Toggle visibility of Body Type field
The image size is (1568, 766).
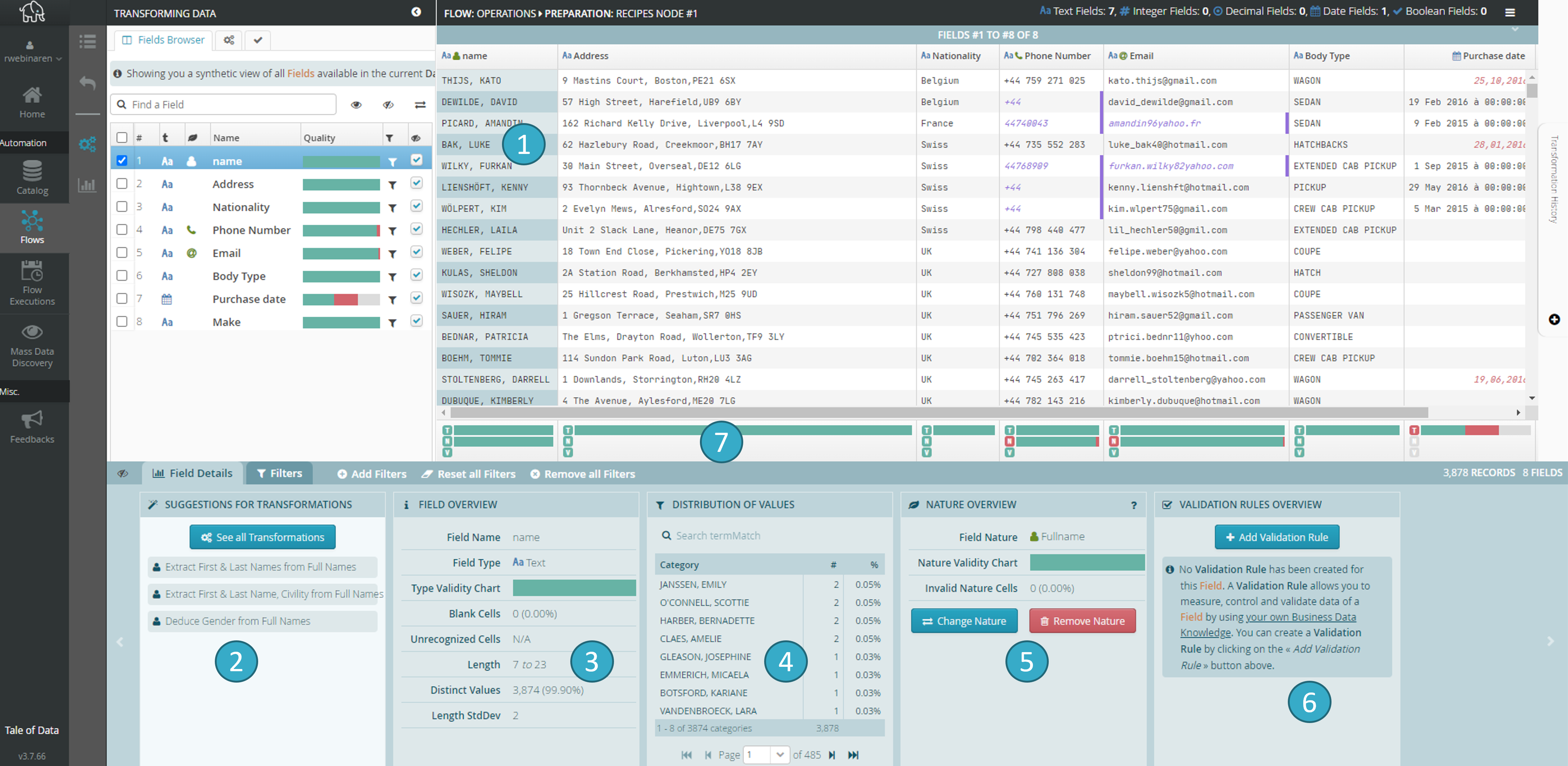[x=416, y=275]
